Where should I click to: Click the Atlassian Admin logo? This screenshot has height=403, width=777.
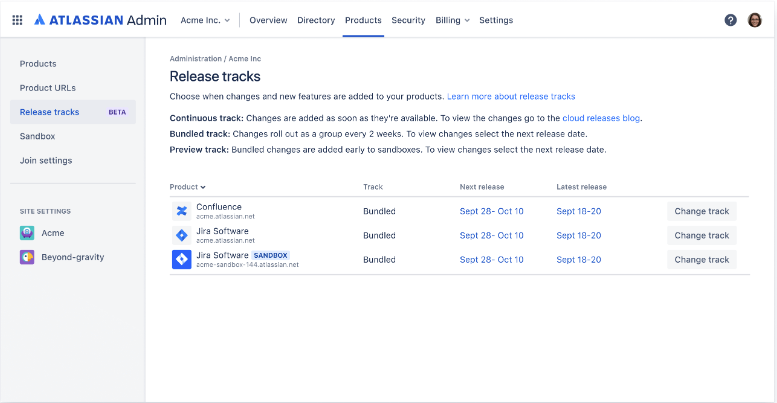100,20
